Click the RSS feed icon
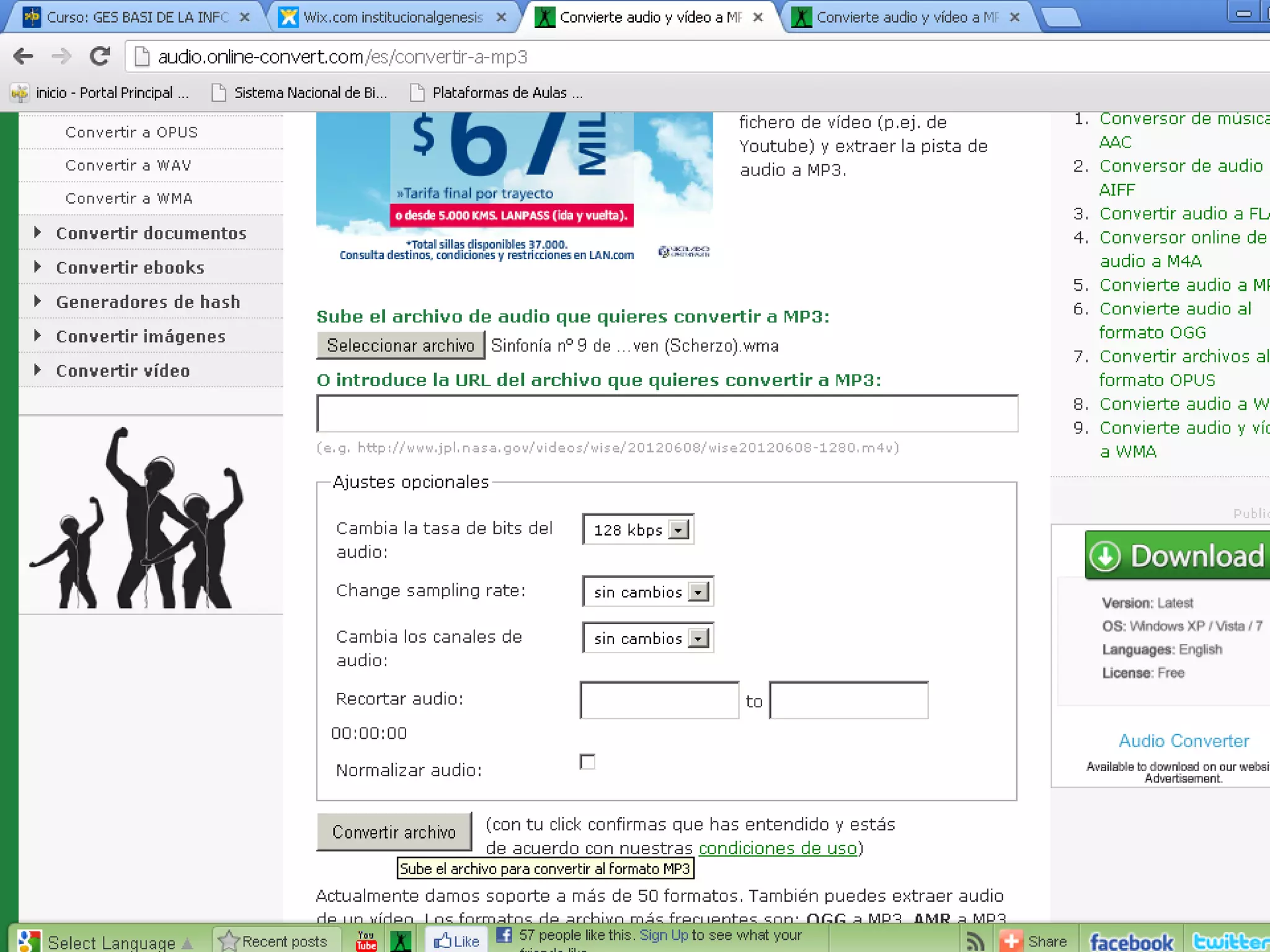 975,941
